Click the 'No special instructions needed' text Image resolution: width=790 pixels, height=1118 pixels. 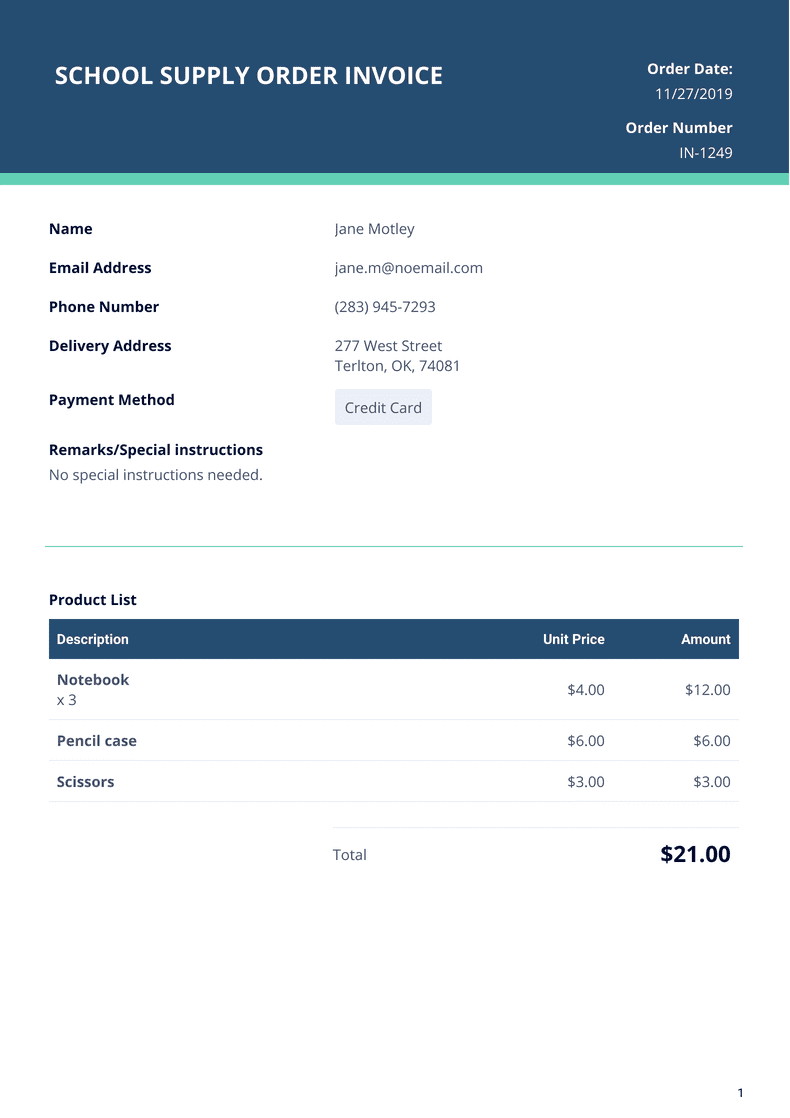pyautogui.click(x=156, y=475)
